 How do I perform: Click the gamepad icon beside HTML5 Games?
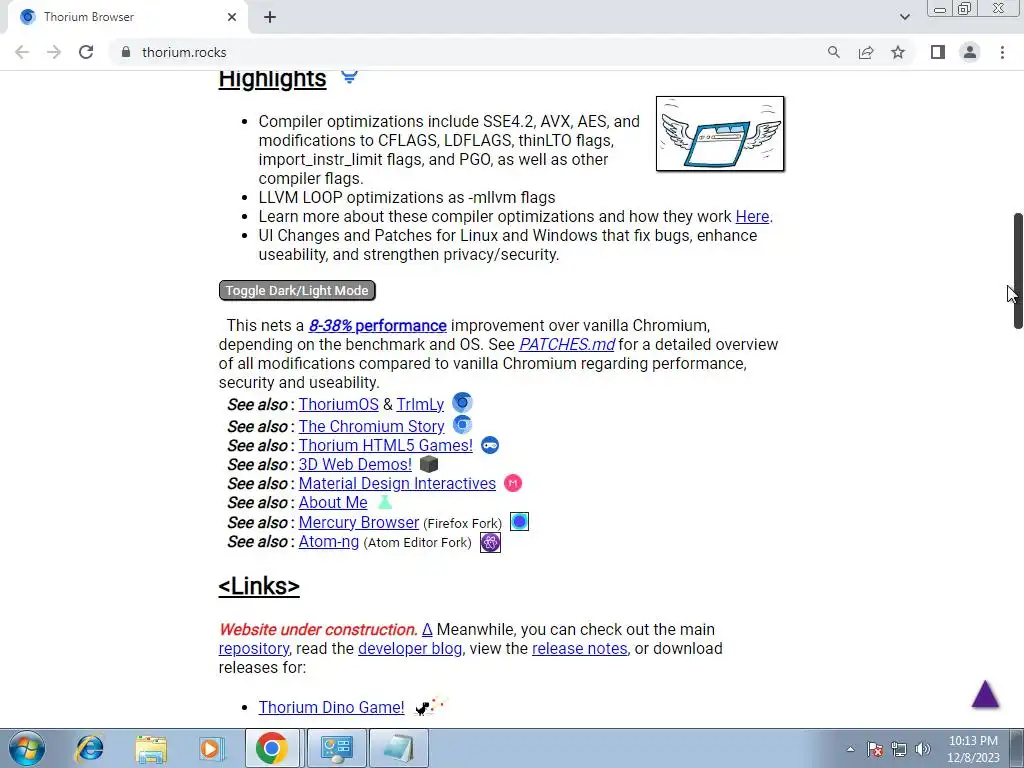[490, 445]
